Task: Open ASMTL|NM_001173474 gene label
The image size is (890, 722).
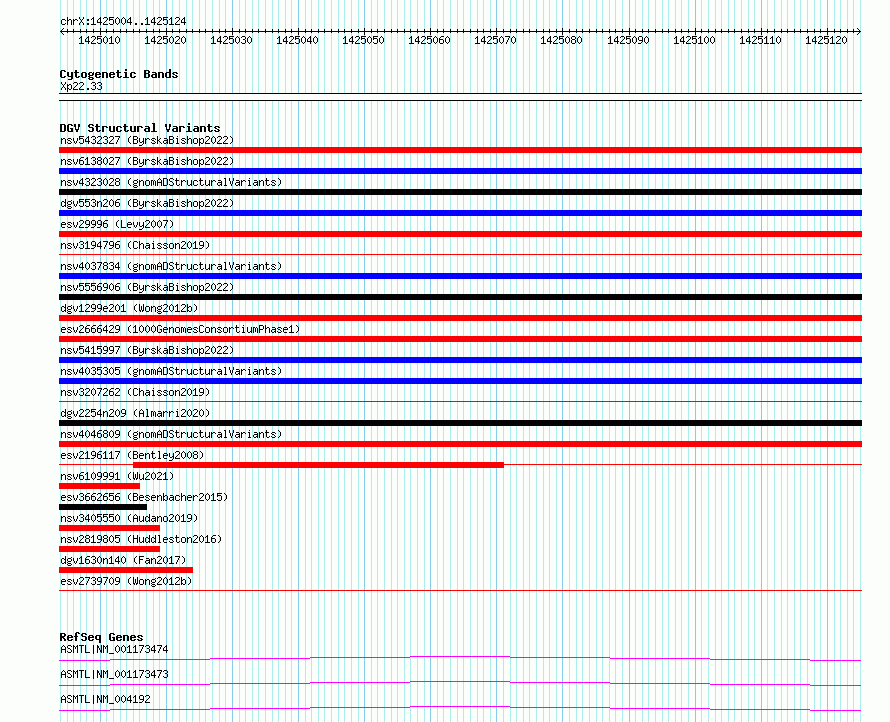Action: click(114, 649)
